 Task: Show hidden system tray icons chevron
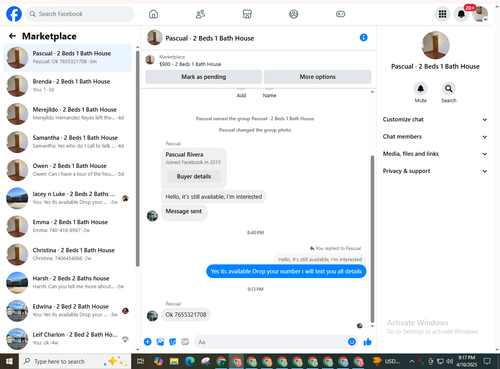412,361
